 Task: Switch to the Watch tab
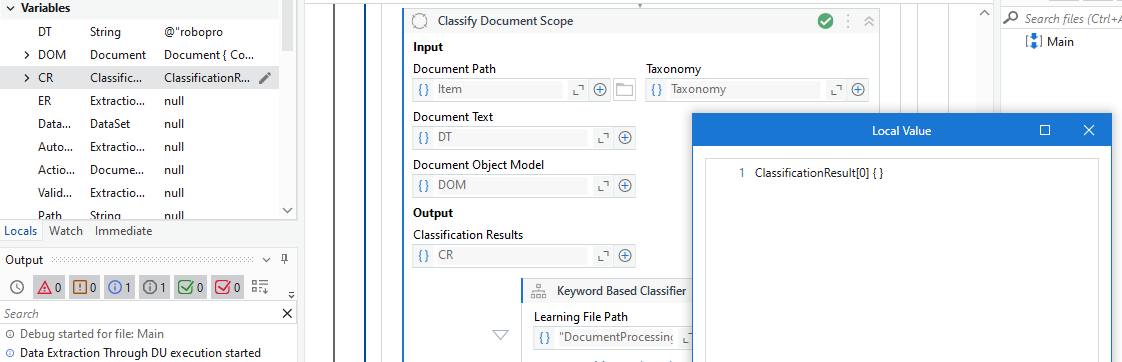(66, 231)
